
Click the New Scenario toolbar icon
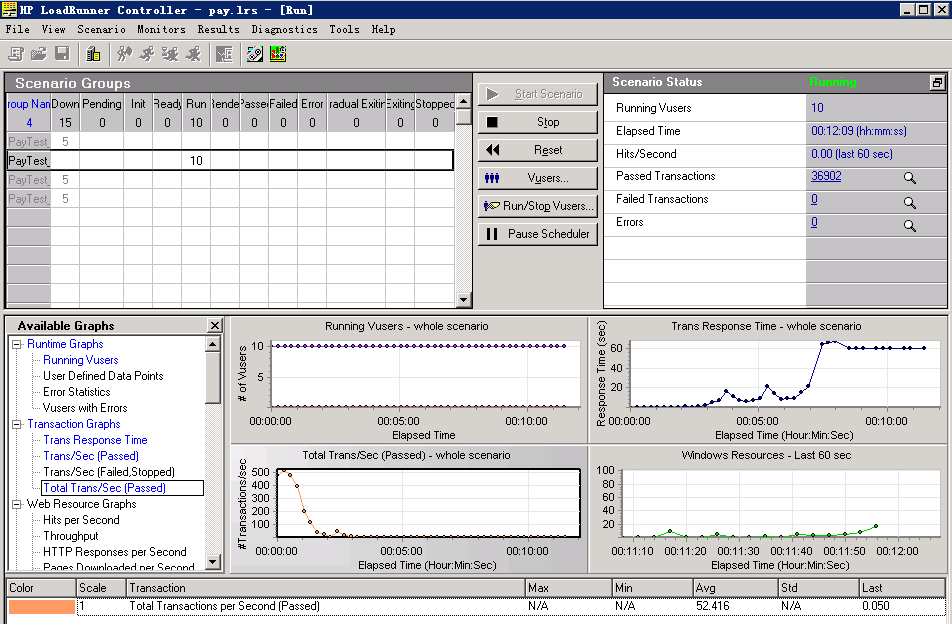click(x=16, y=54)
